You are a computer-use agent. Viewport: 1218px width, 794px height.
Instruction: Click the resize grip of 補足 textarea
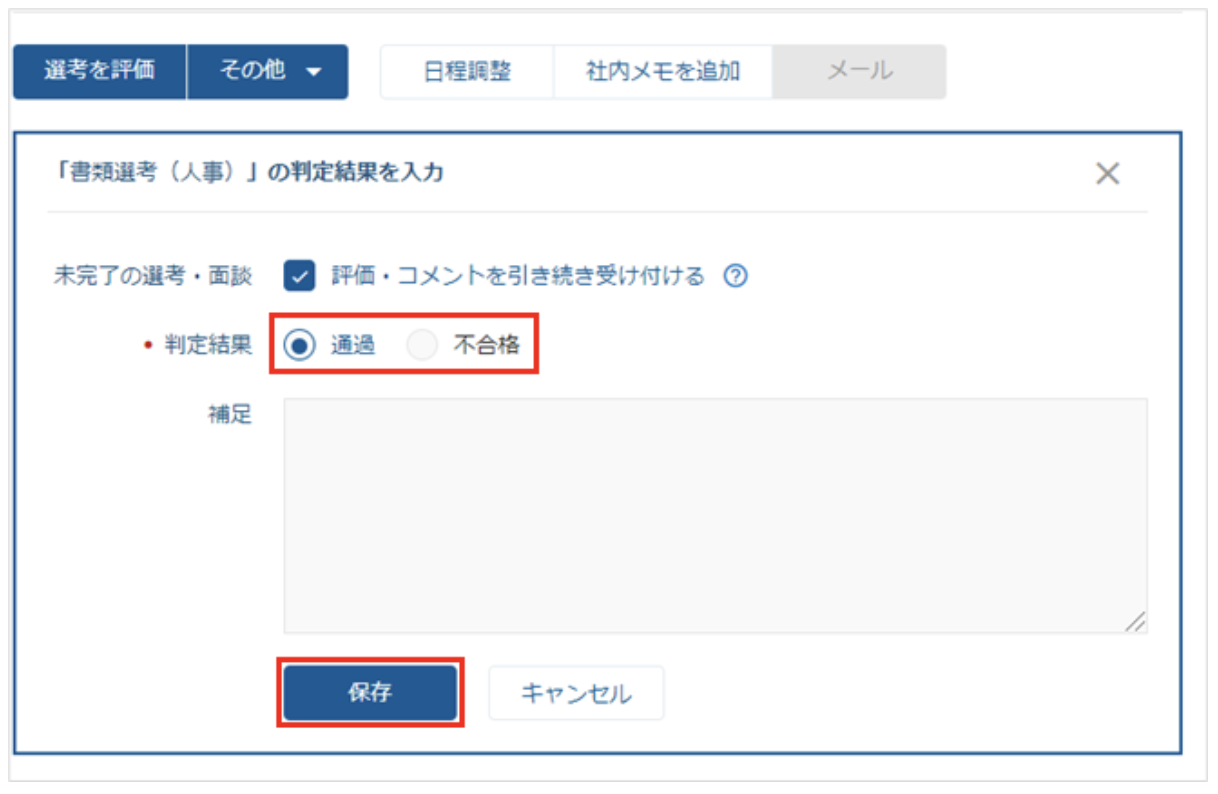1135,621
